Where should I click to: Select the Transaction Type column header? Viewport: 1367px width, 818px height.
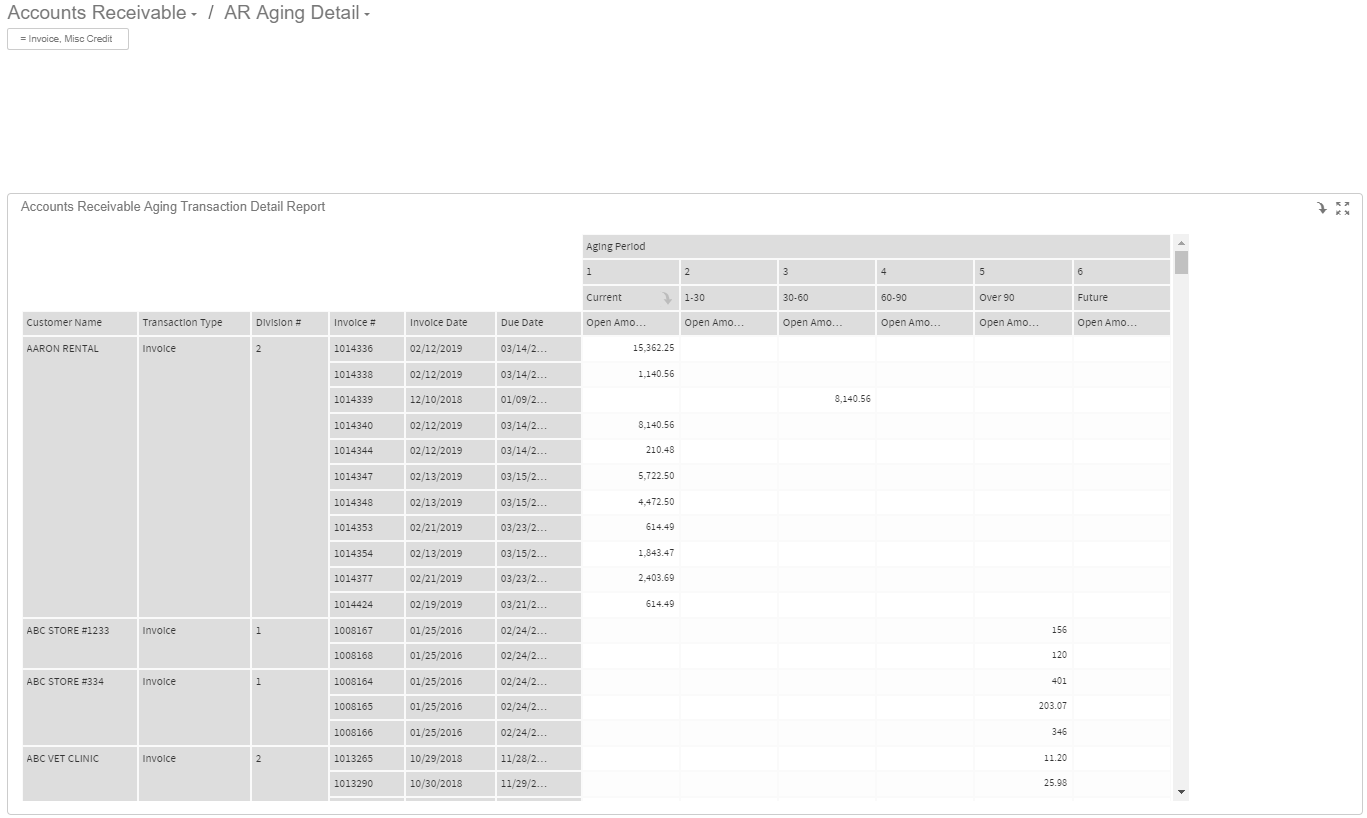(x=193, y=323)
